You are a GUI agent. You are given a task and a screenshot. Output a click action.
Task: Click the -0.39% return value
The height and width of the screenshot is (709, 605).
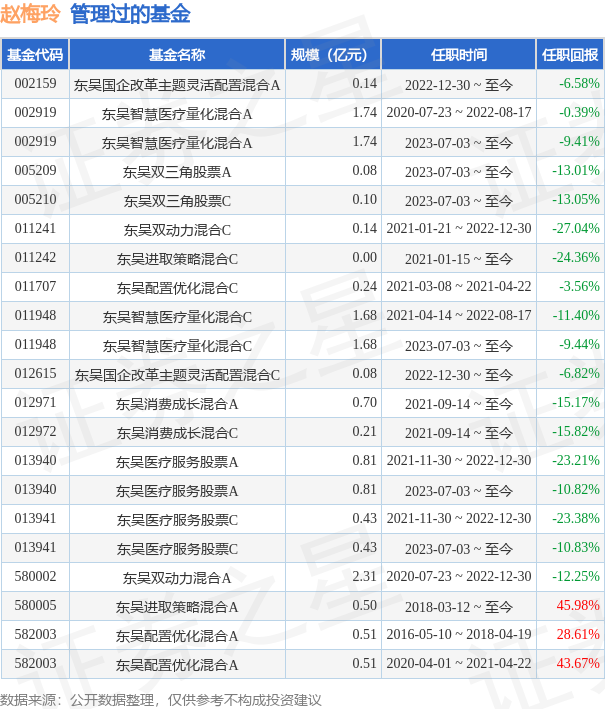(x=579, y=113)
